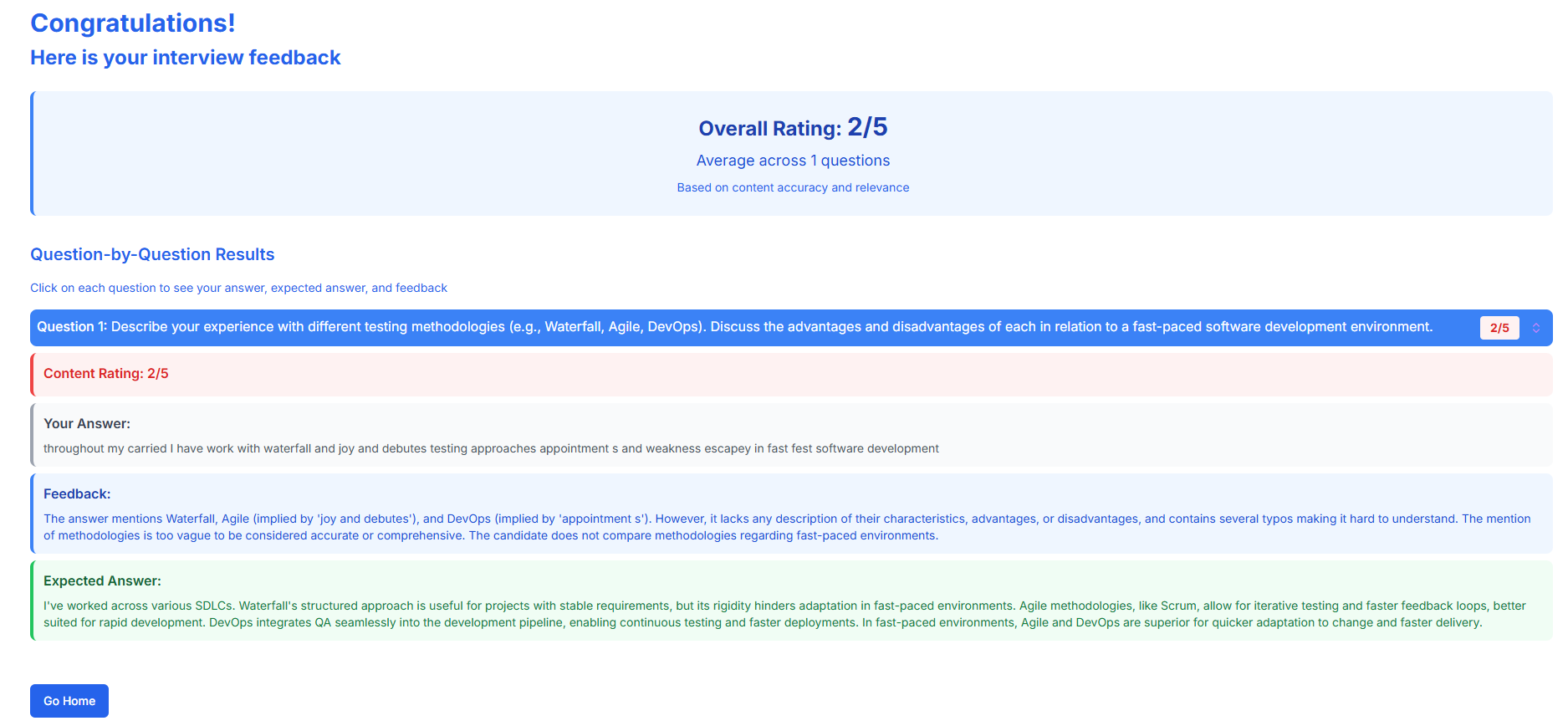Select 'Average across 1 questions' text
The height and width of the screenshot is (726, 1568).
(793, 161)
